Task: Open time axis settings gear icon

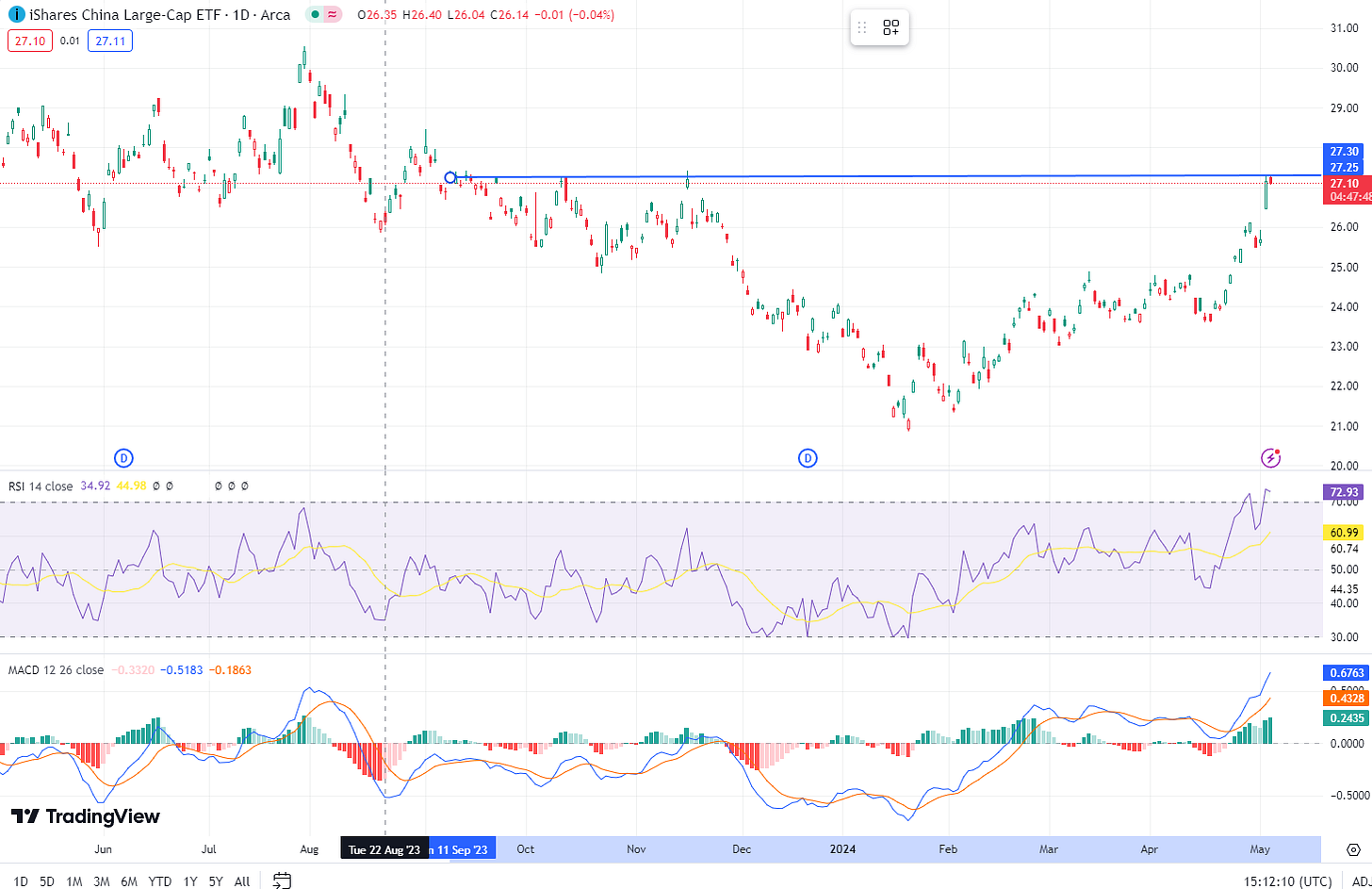Action: click(x=1353, y=849)
